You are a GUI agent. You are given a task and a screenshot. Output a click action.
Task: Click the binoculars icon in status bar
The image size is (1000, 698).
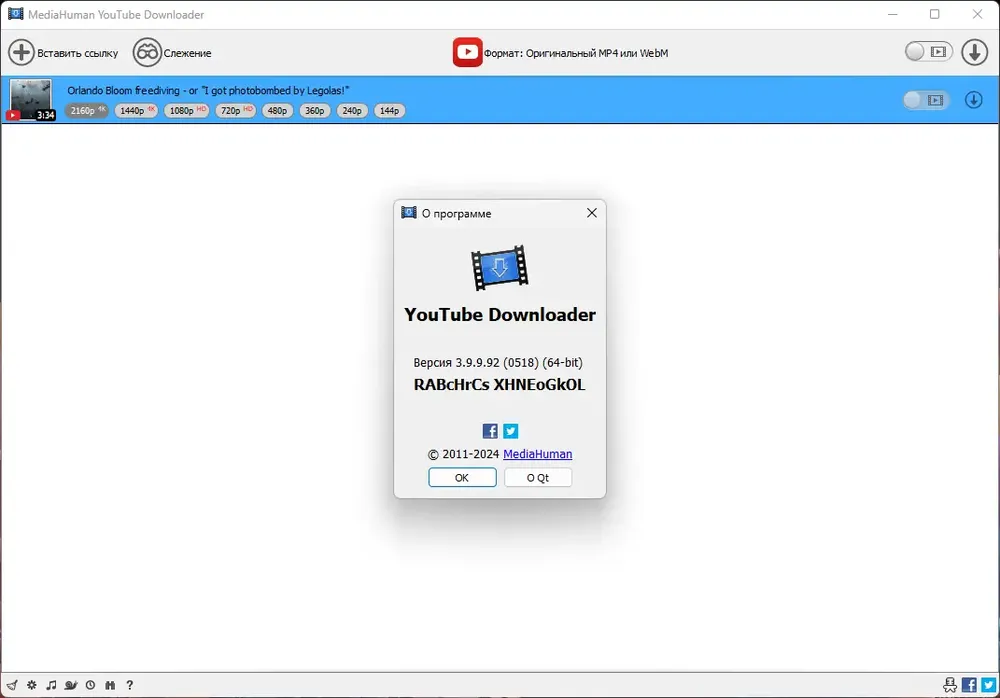point(110,685)
